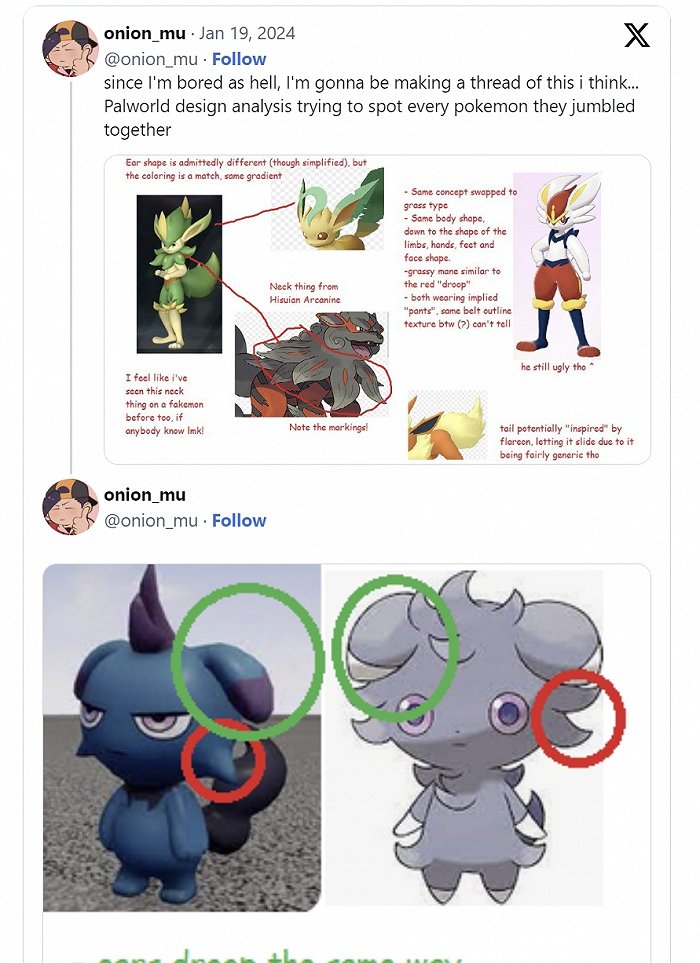
Task: Open @onion_mu handle in first tweet
Action: (x=151, y=59)
